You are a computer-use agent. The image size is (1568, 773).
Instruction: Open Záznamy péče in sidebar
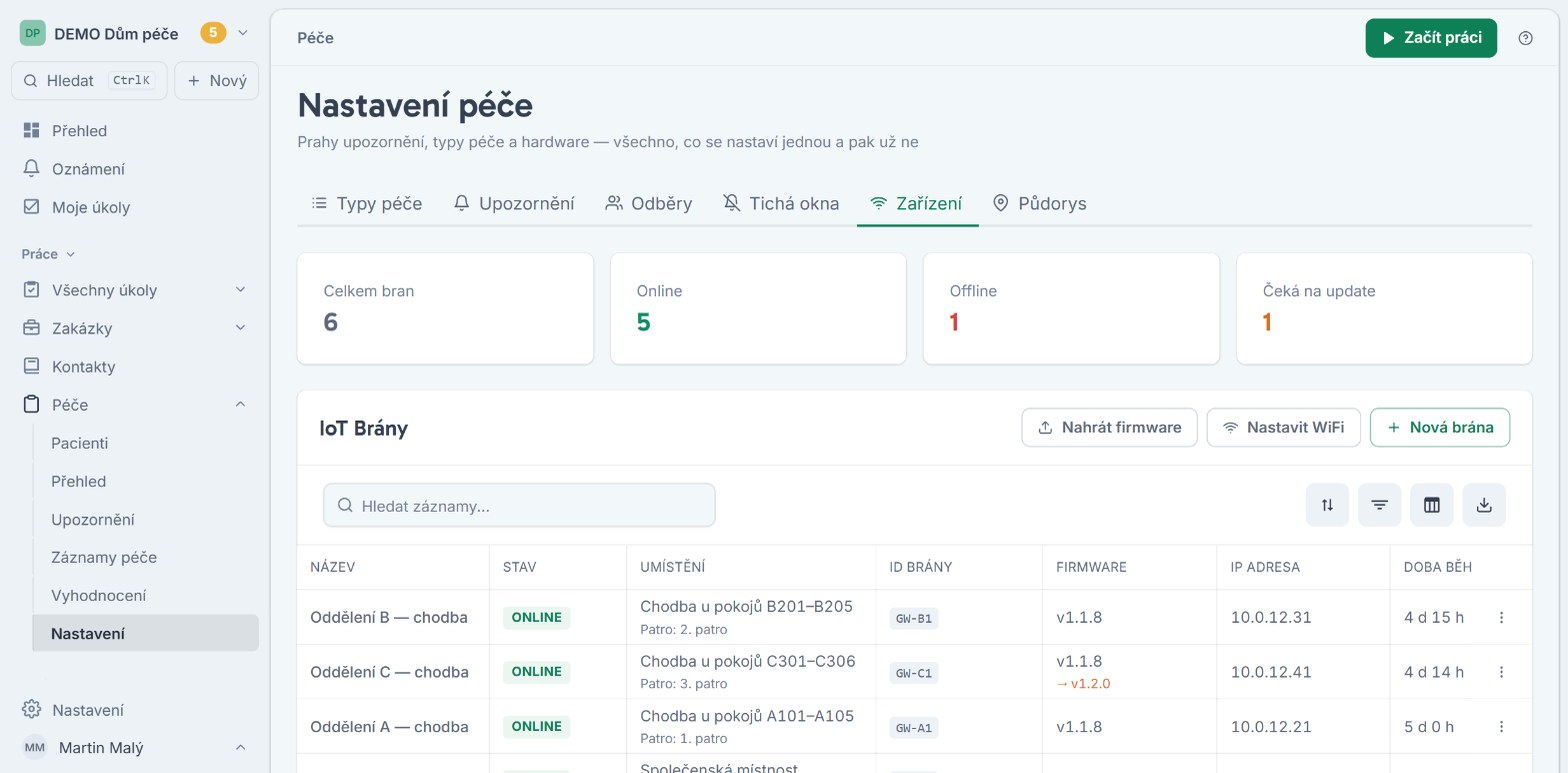(104, 557)
